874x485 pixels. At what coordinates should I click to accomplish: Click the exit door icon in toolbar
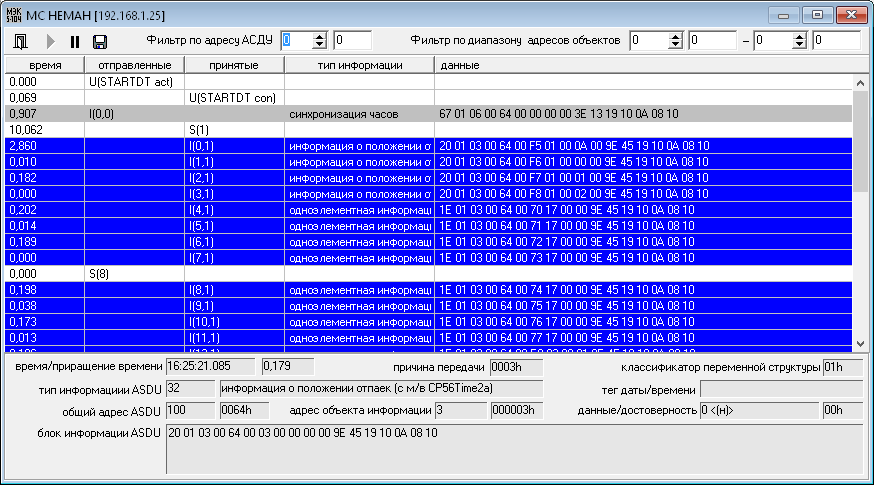[21, 41]
